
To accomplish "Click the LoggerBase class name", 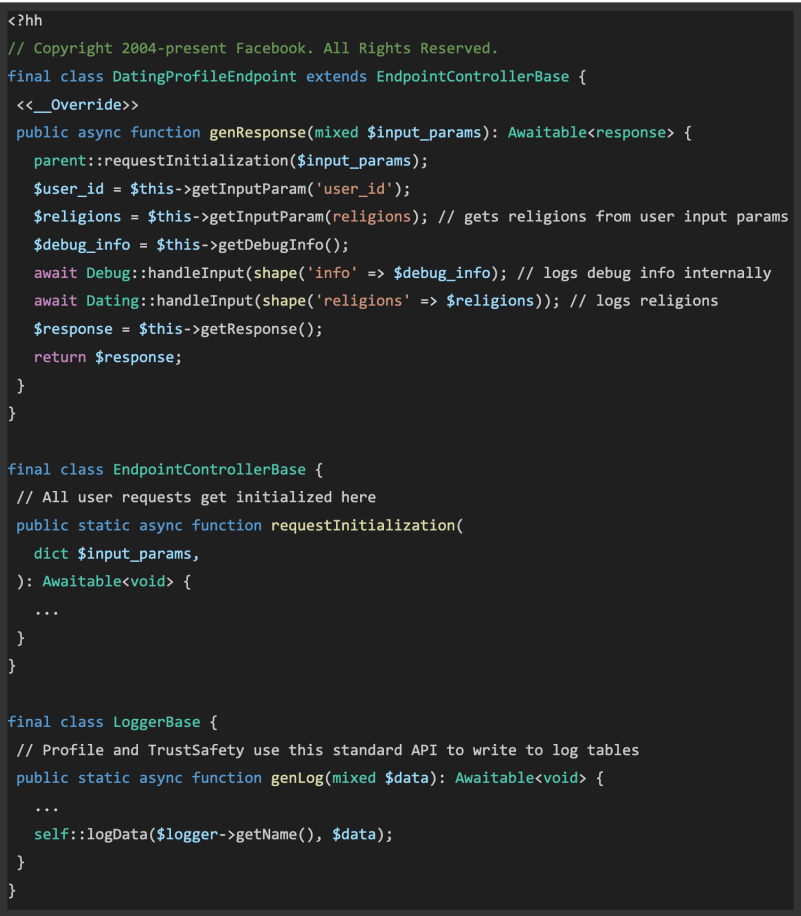I will (x=156, y=722).
